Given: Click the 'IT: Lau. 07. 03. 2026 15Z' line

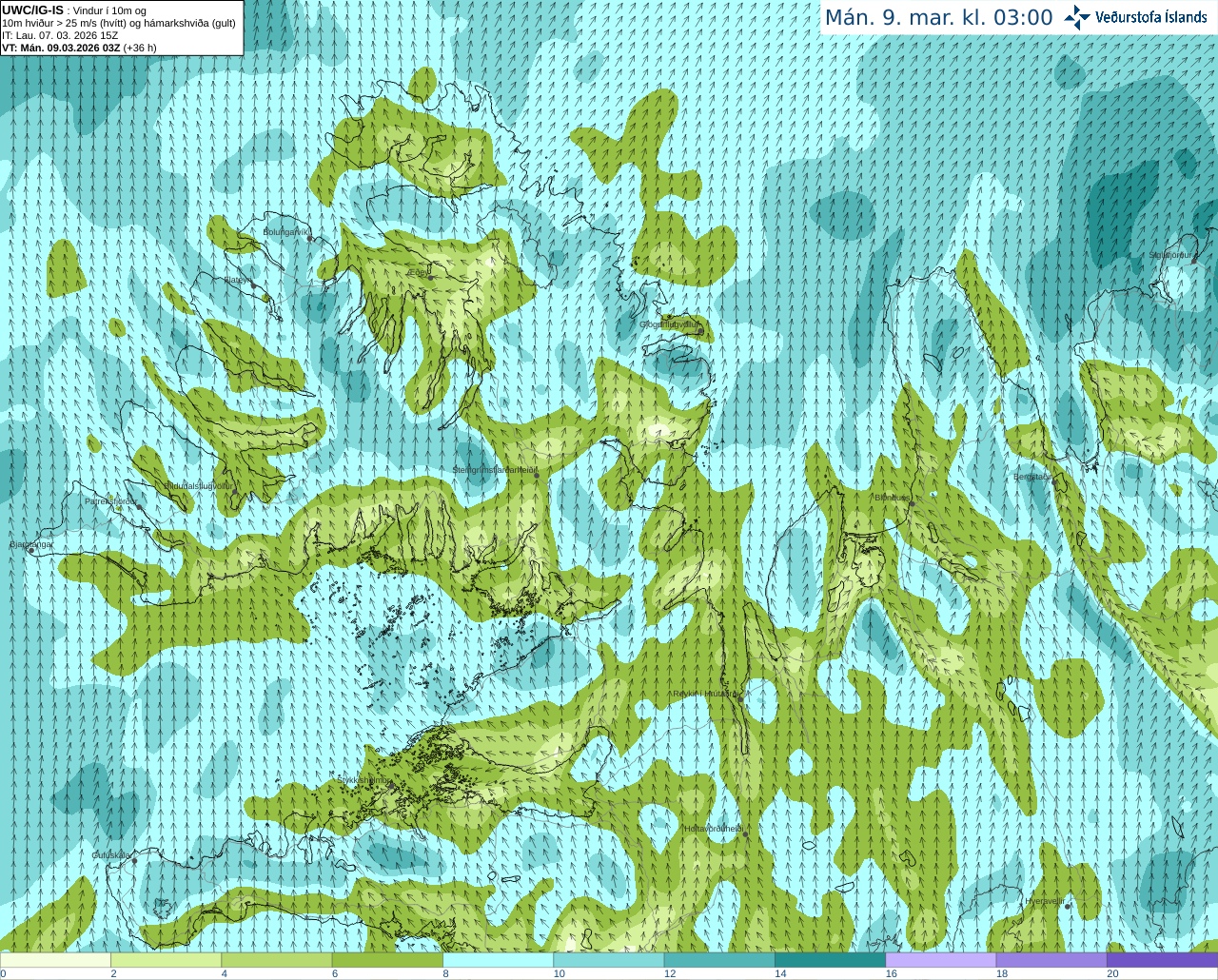Looking at the screenshot, I should pos(60,35).
